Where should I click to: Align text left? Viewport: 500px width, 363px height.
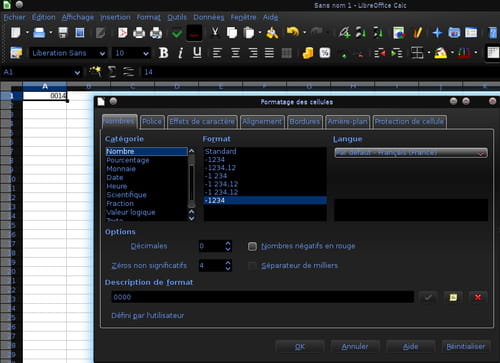point(217,53)
